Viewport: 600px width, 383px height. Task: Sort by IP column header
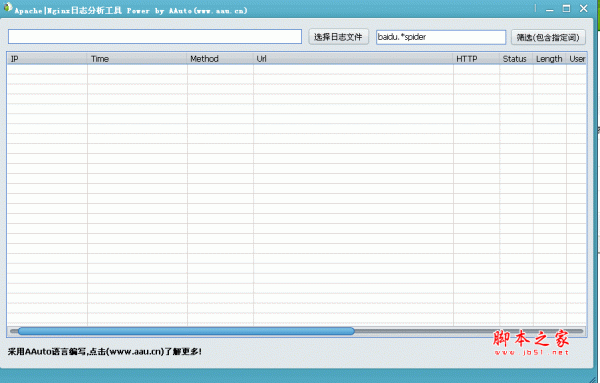pos(47,59)
